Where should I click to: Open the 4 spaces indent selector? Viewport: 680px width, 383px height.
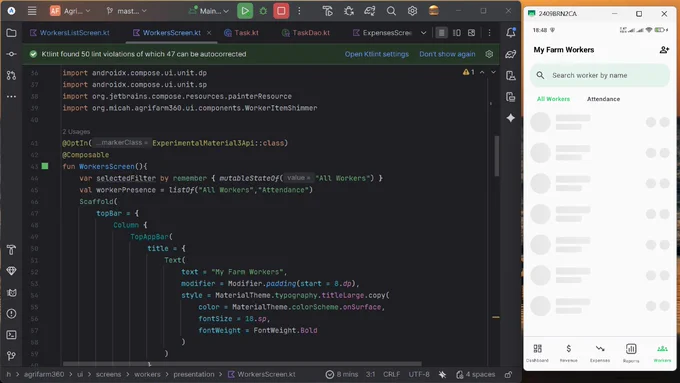point(475,374)
